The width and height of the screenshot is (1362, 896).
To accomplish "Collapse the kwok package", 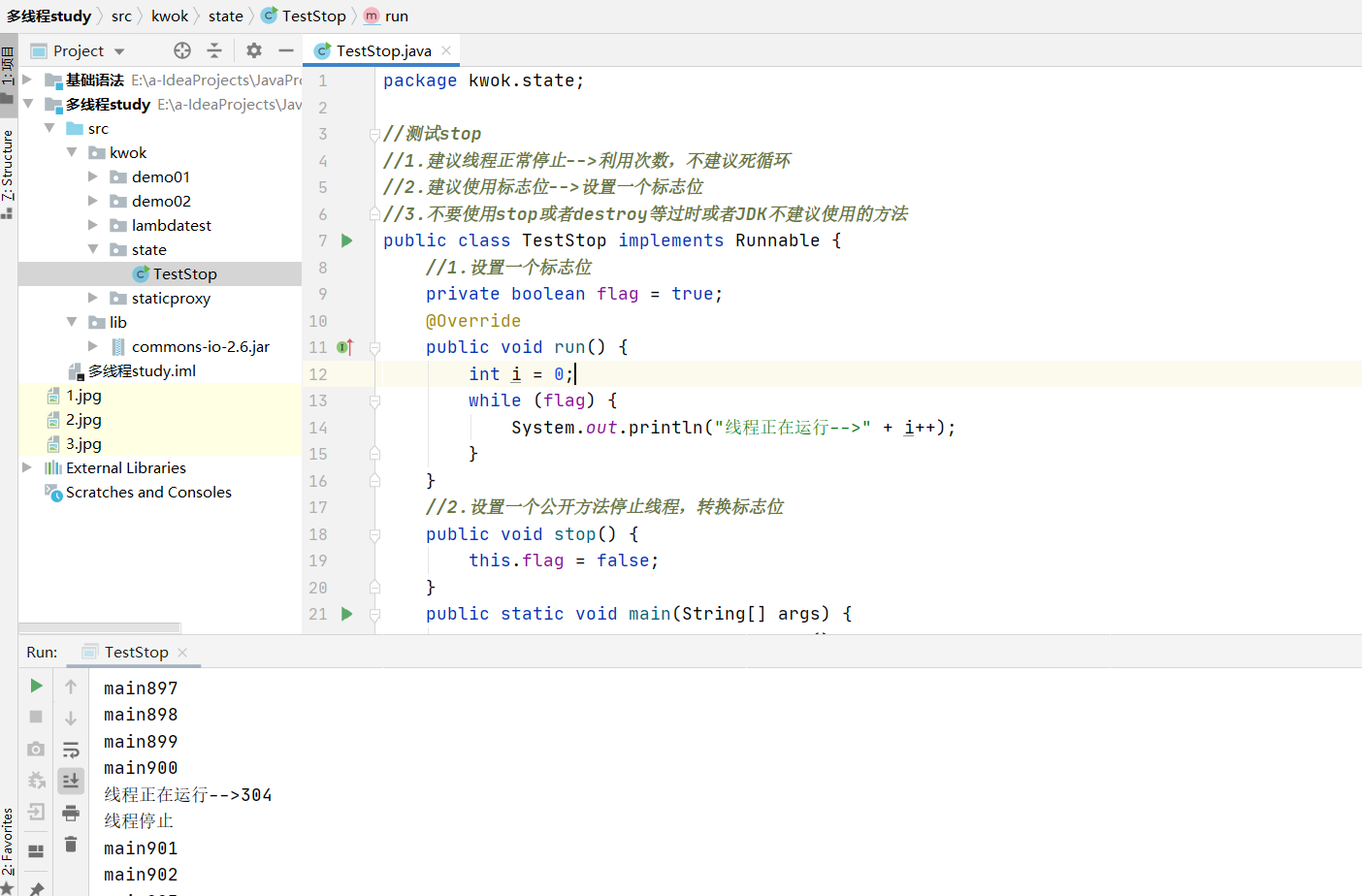I will click(x=72, y=152).
